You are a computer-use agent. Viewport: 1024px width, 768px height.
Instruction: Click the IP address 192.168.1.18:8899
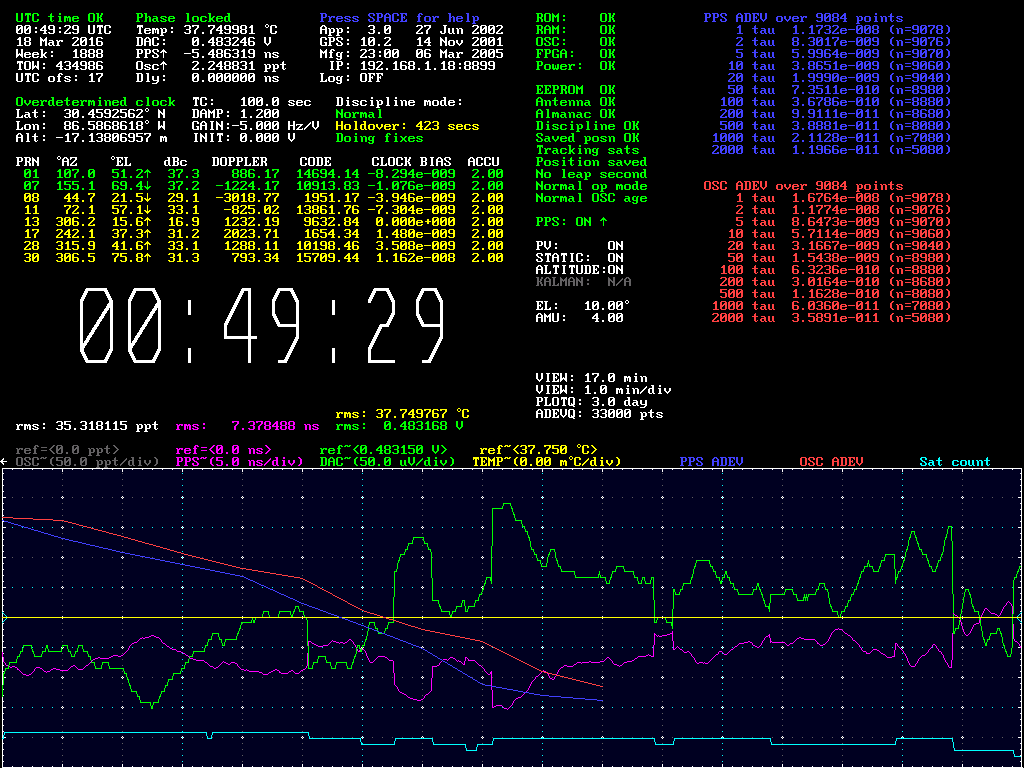point(427,66)
